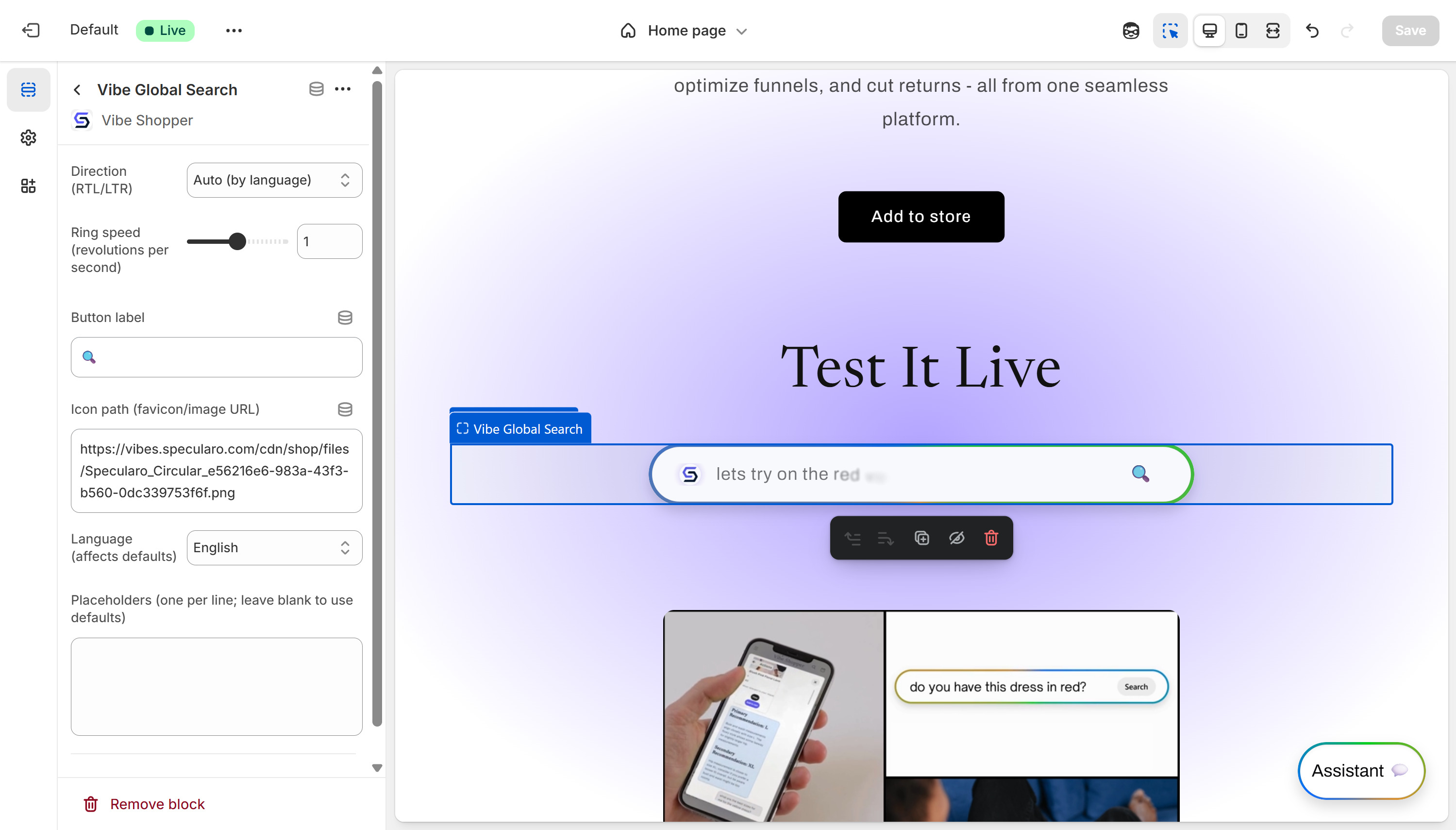This screenshot has width=1456, height=830.
Task: Click the undo icon
Action: pyautogui.click(x=1312, y=31)
